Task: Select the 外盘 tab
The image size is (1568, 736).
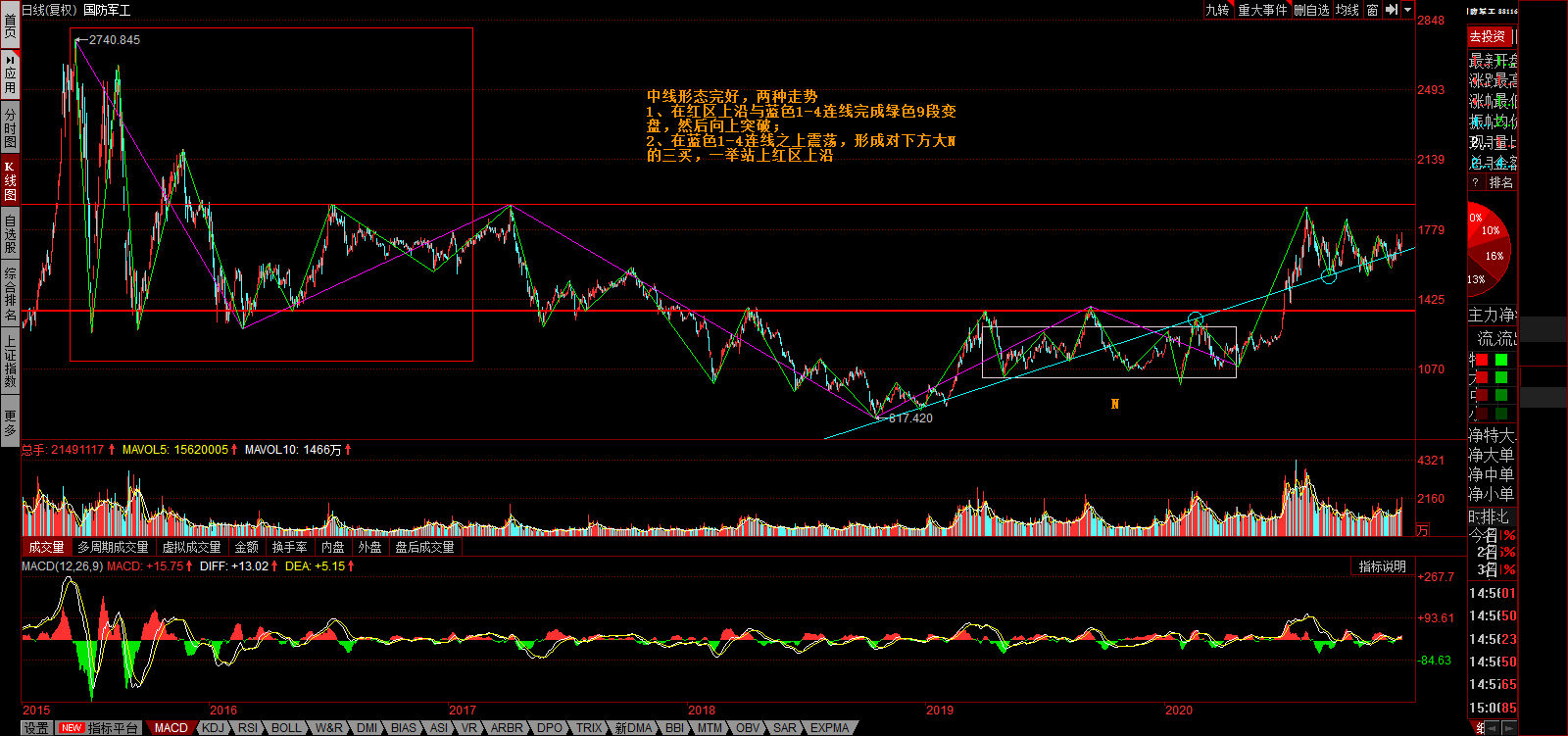Action: 370,547
